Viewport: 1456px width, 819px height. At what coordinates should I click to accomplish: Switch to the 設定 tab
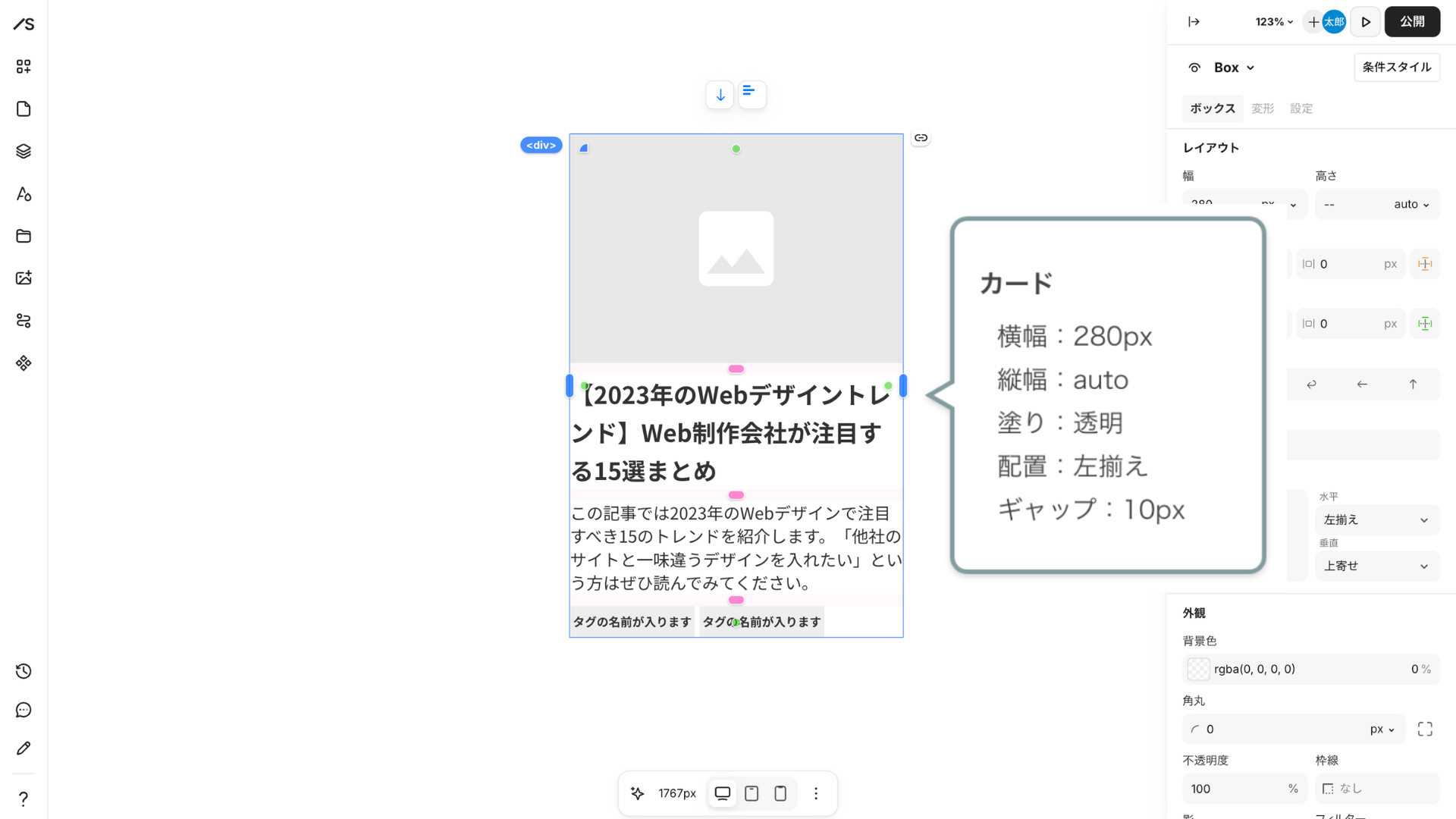(1301, 108)
